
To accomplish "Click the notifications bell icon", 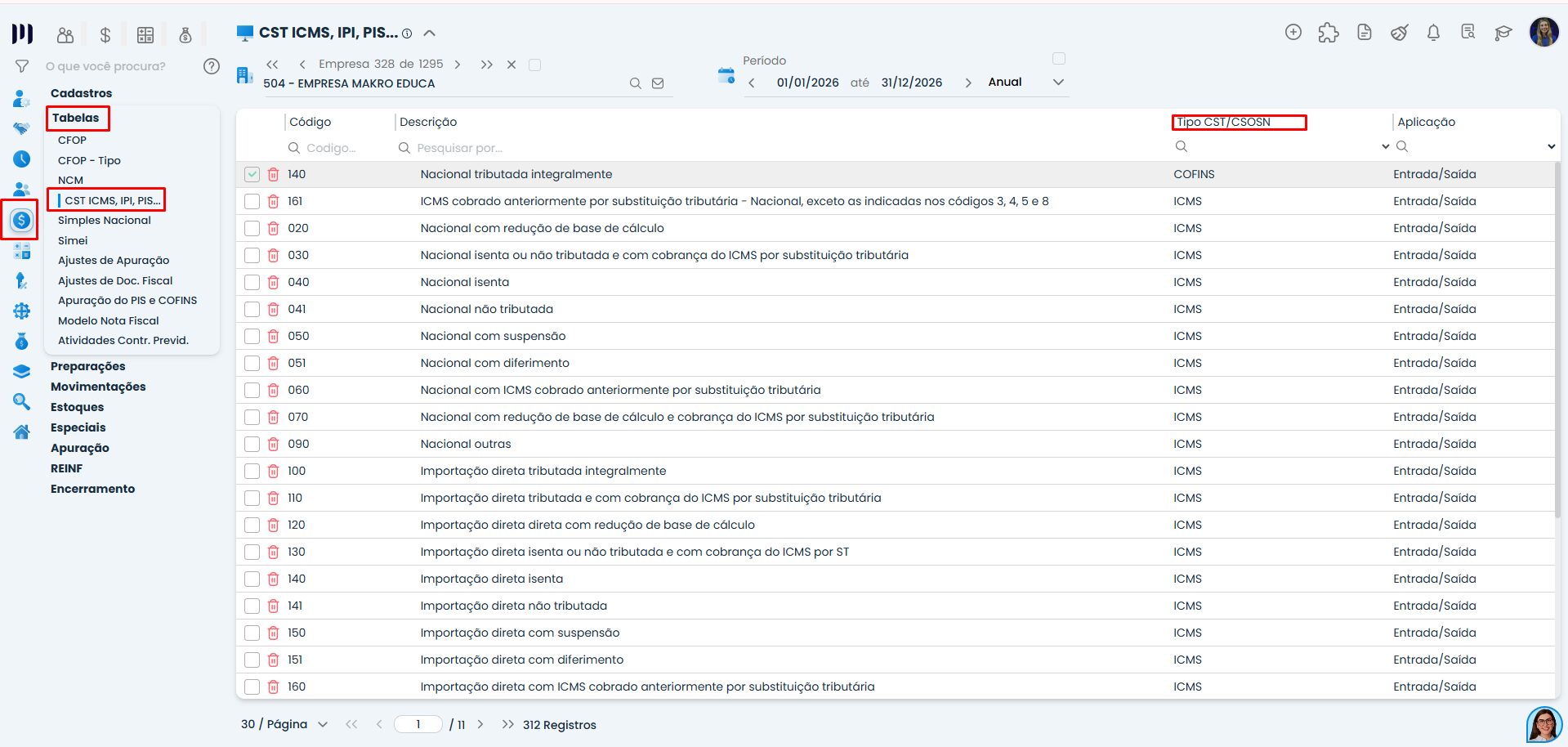I will (1433, 33).
